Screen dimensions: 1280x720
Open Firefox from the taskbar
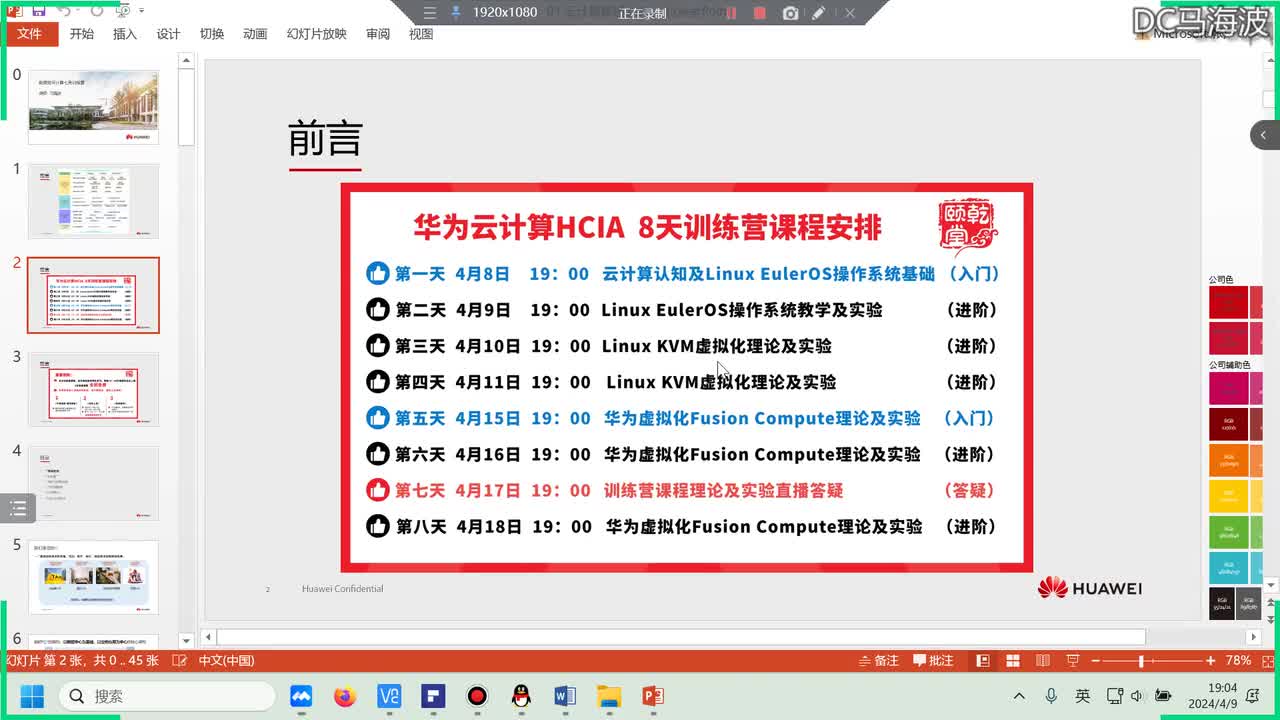pyautogui.click(x=345, y=696)
